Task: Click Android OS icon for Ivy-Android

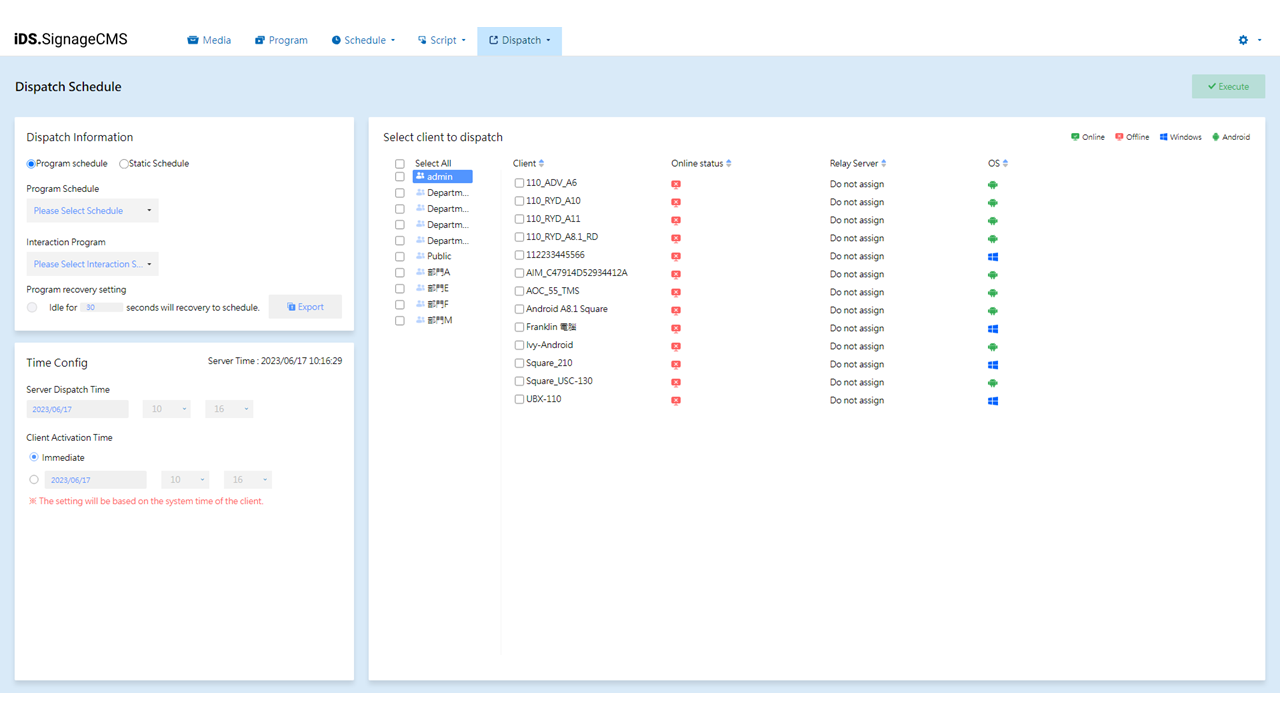Action: (993, 347)
